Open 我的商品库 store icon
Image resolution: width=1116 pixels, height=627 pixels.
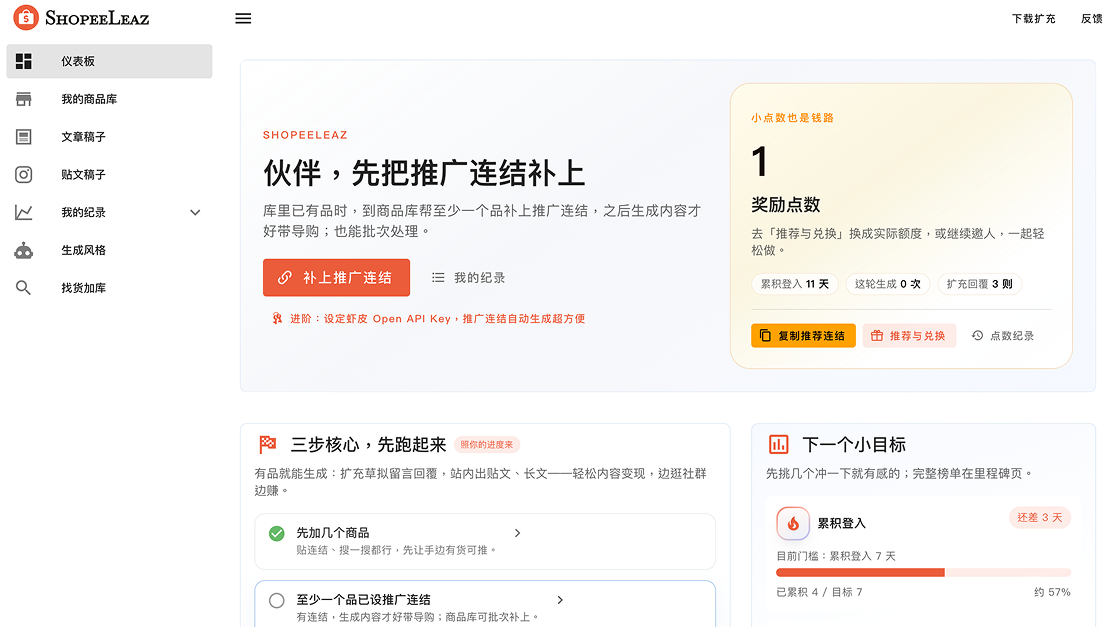[24, 99]
